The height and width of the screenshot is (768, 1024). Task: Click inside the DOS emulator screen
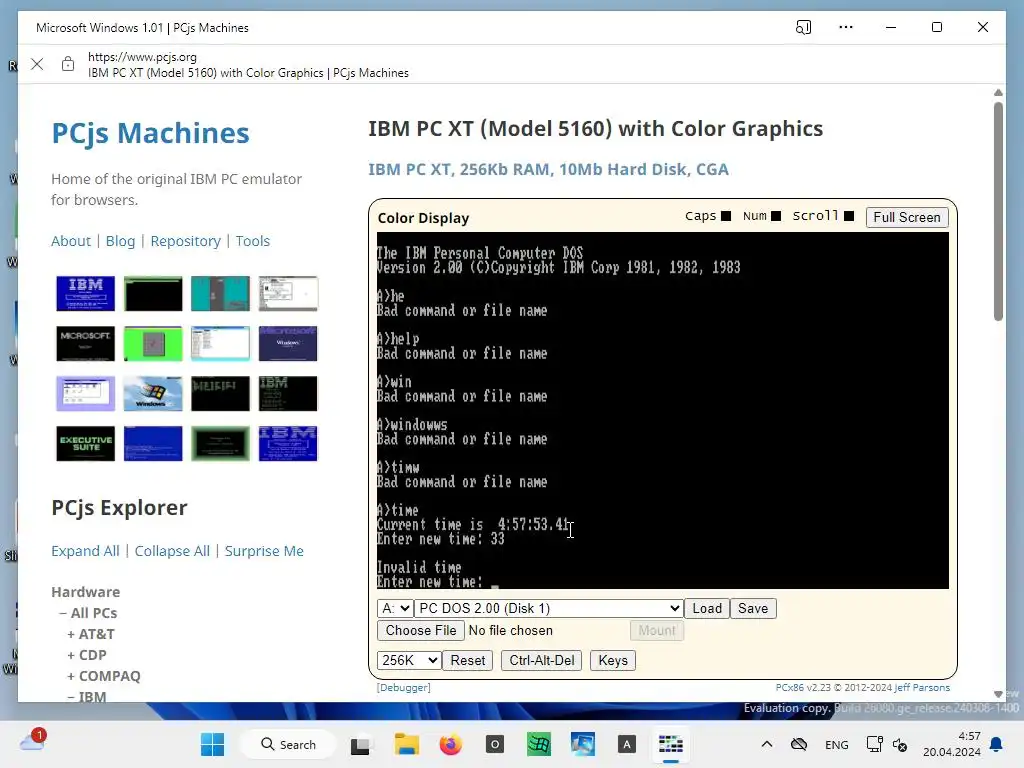662,410
